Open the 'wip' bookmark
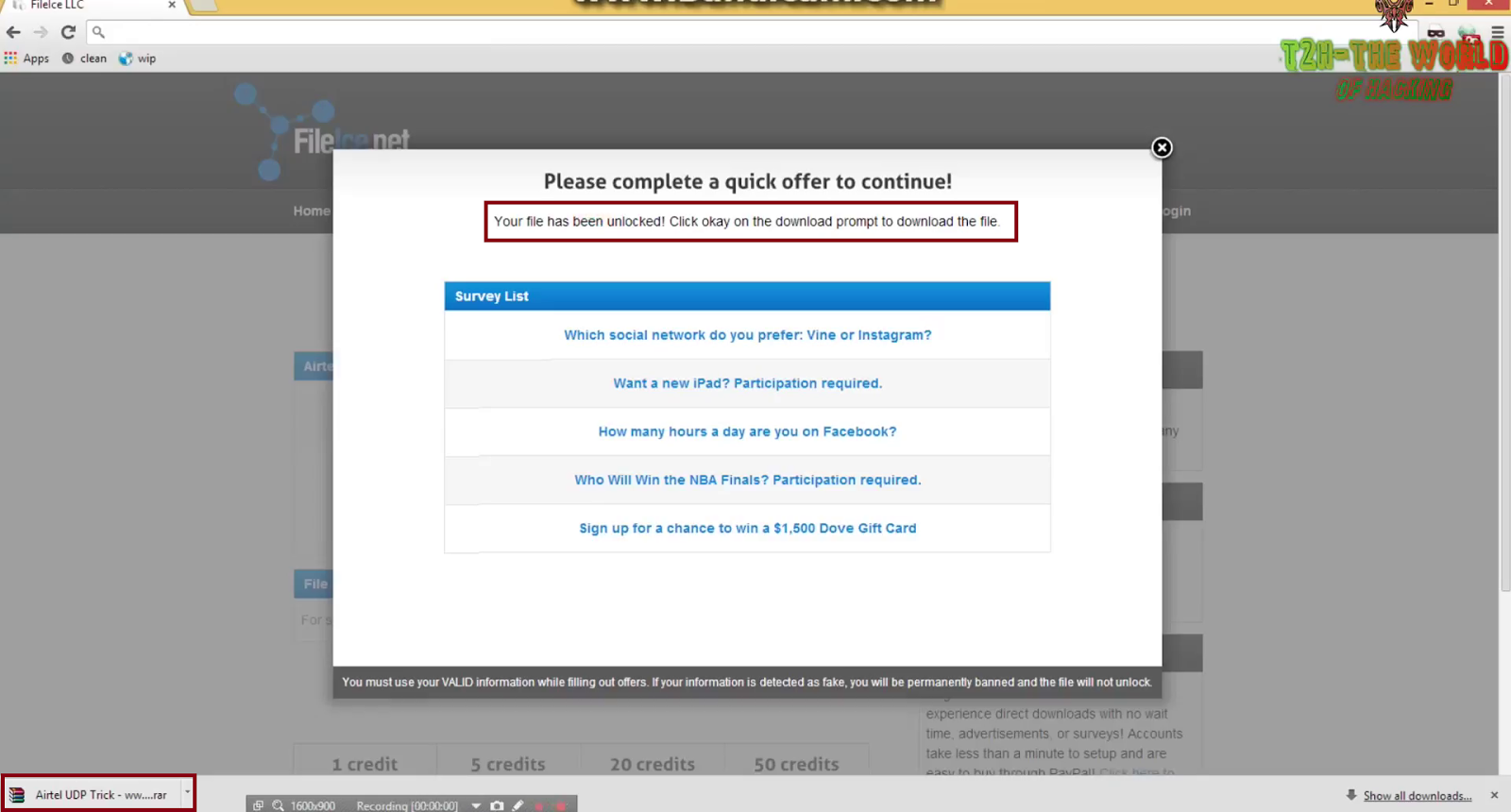1511x812 pixels. click(137, 59)
